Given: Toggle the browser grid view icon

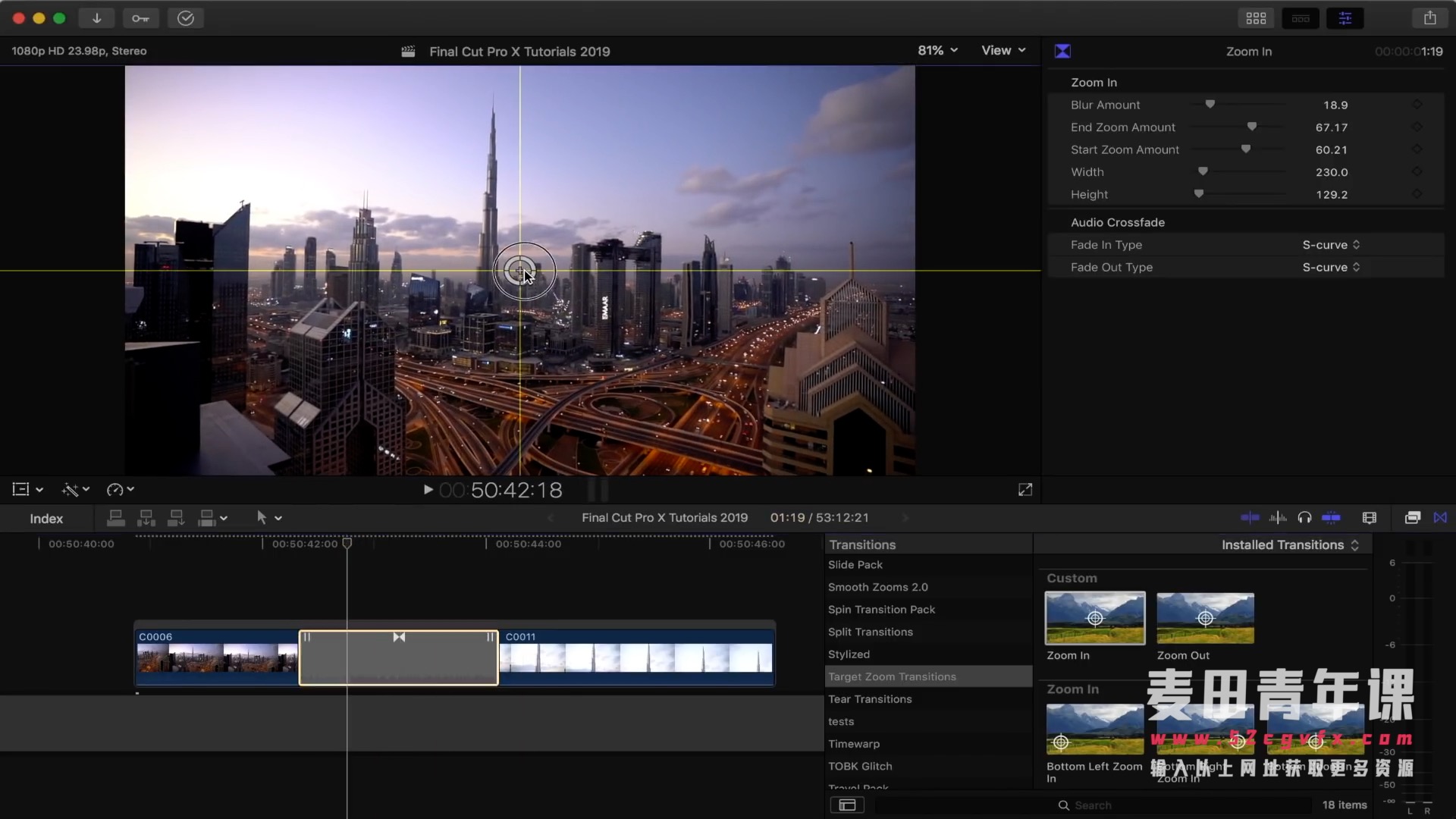Looking at the screenshot, I should [x=1256, y=18].
